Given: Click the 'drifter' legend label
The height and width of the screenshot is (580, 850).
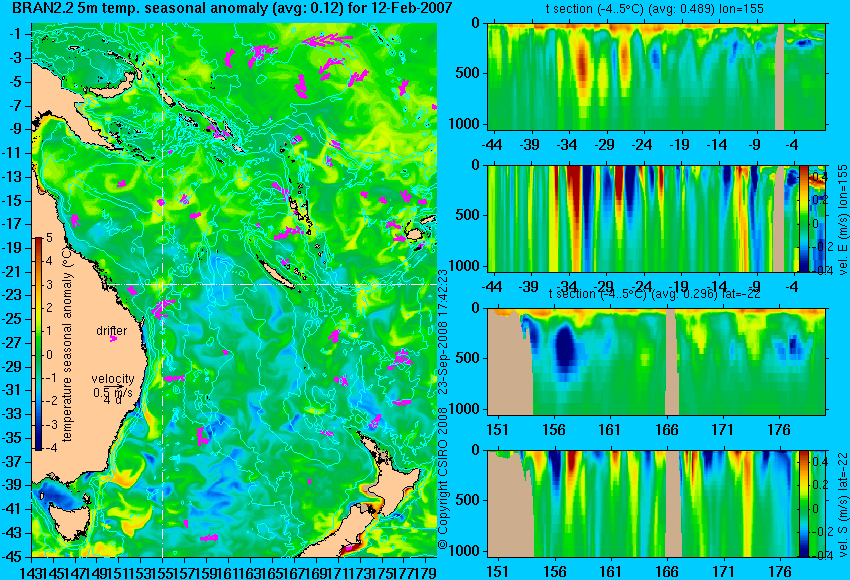Looking at the screenshot, I should [x=112, y=331].
